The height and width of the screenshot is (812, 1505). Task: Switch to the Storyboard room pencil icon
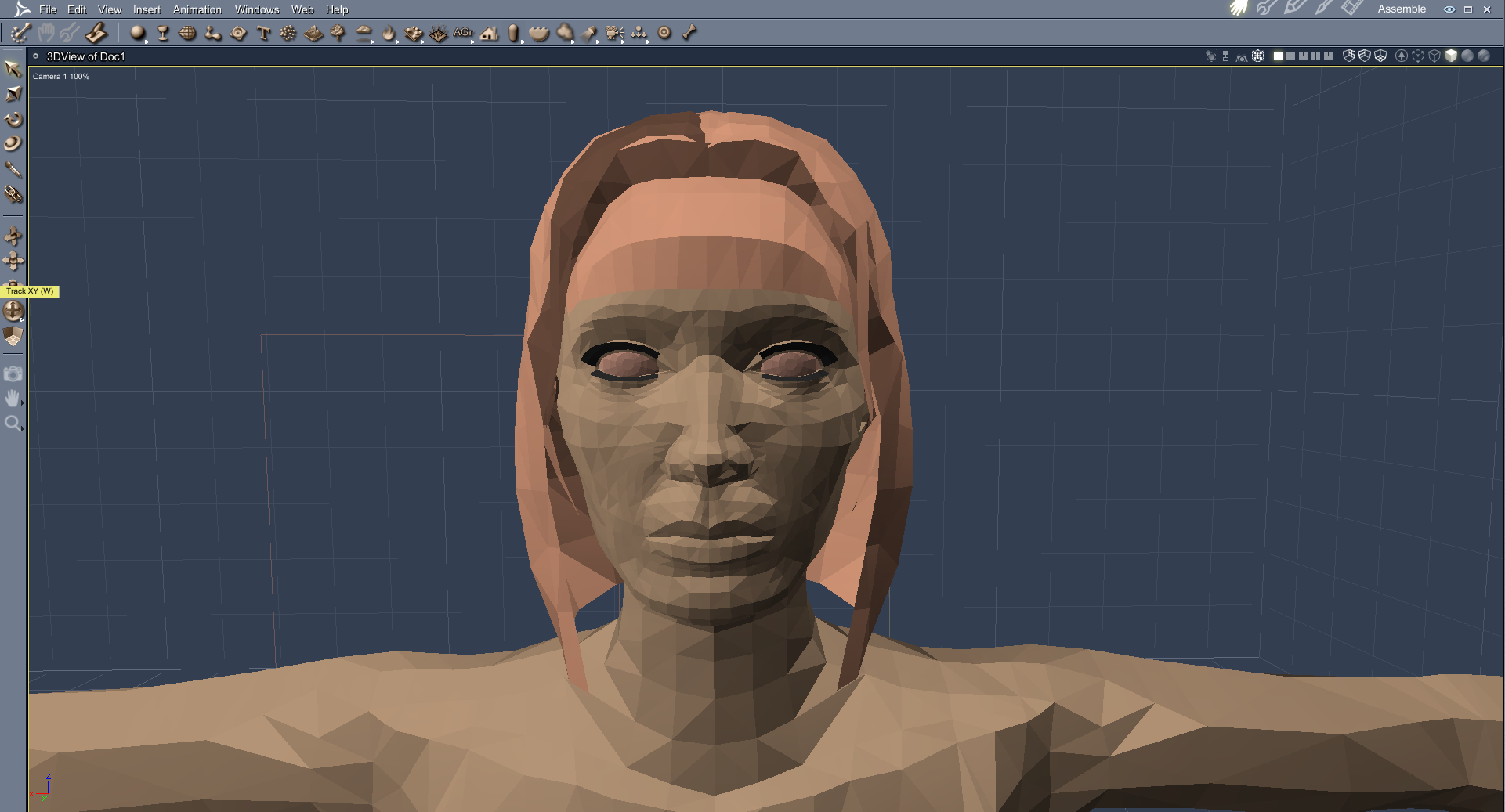pos(1295,9)
